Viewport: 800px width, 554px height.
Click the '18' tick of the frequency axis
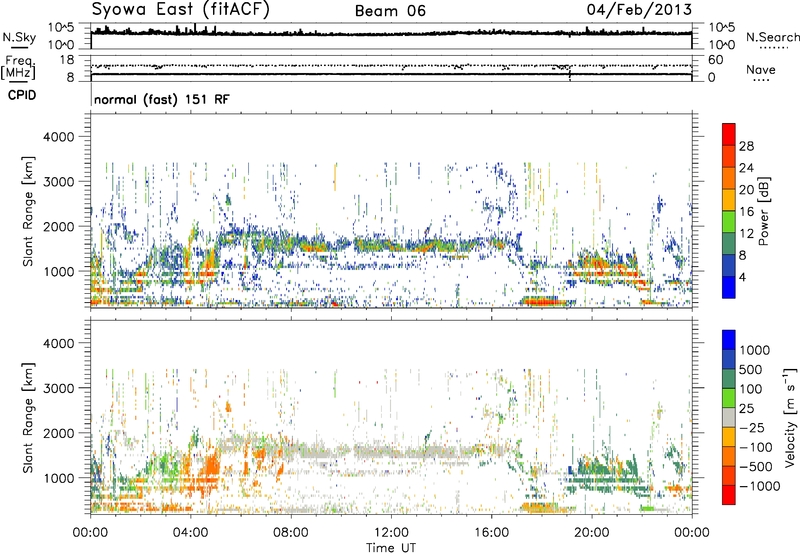(x=66, y=60)
